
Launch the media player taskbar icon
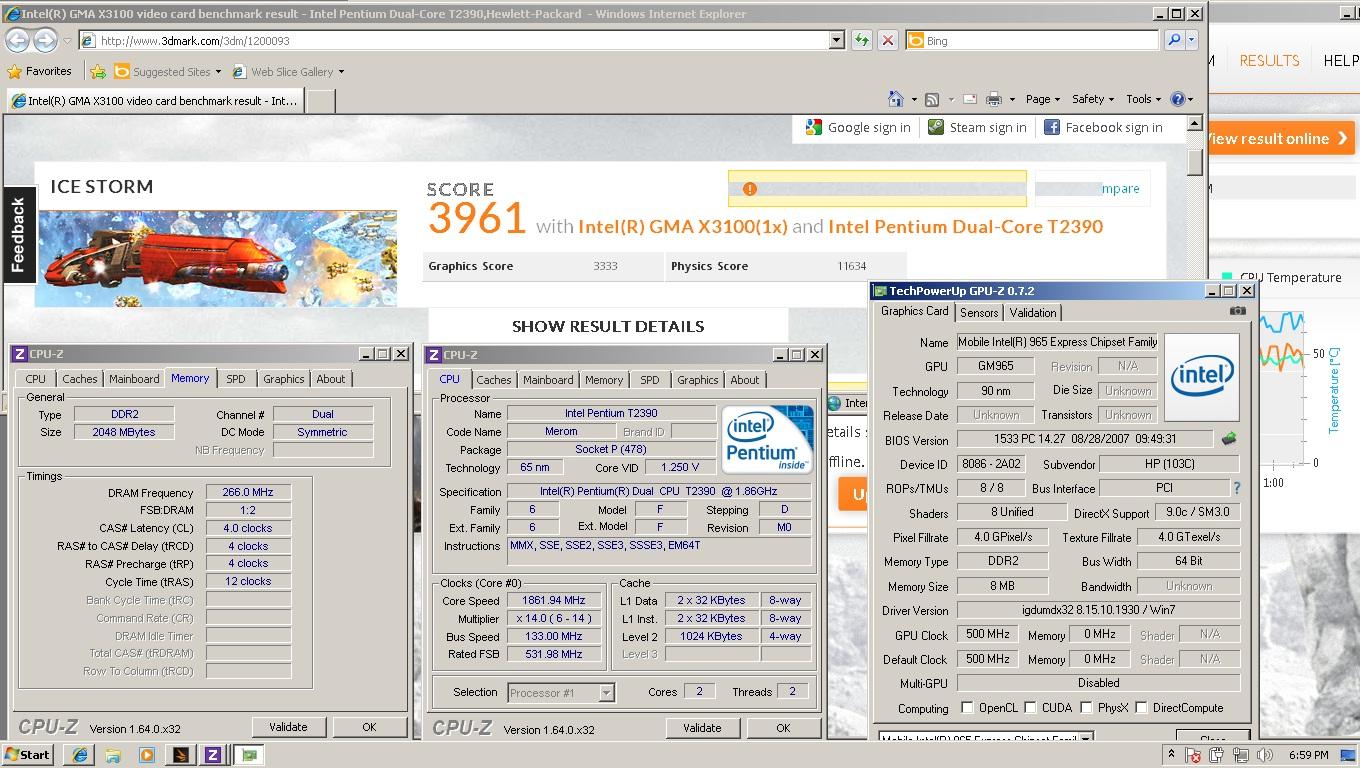(147, 755)
